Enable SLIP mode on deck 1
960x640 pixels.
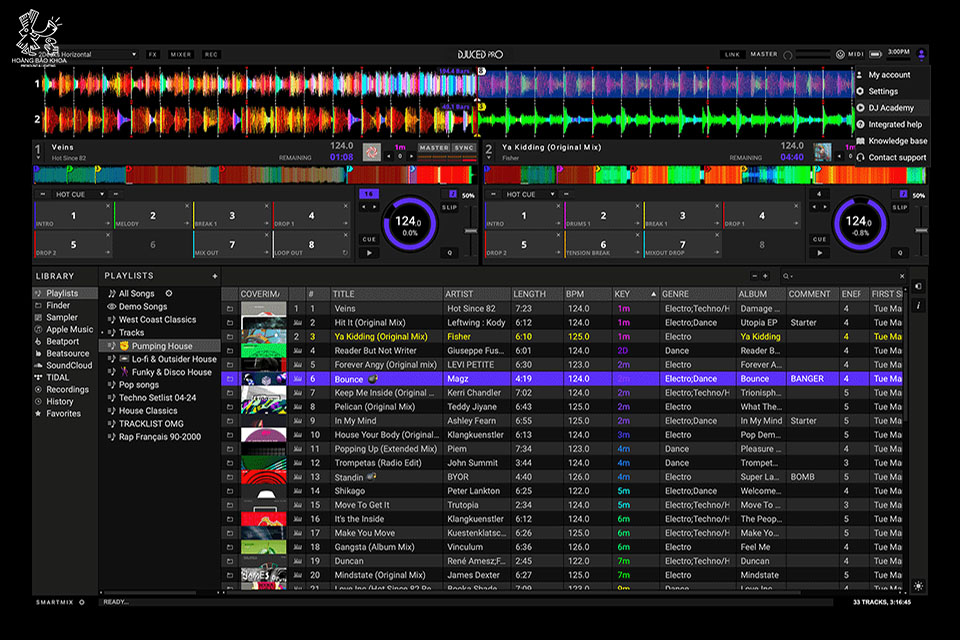pyautogui.click(x=449, y=208)
